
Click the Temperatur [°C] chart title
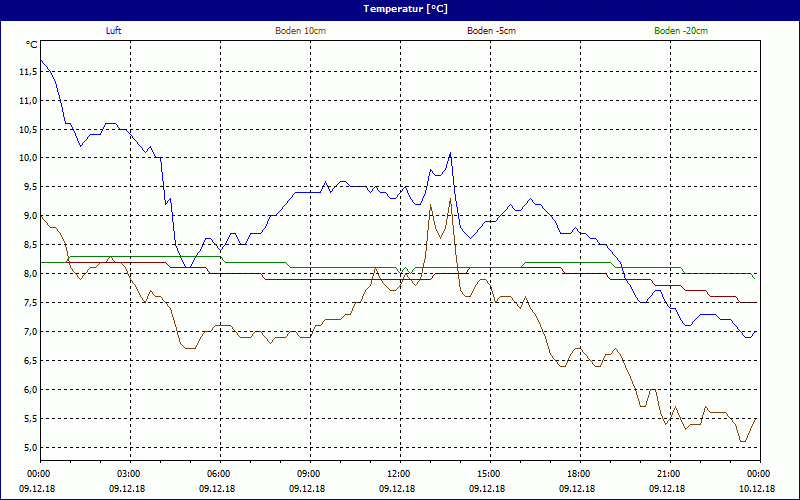(400, 8)
